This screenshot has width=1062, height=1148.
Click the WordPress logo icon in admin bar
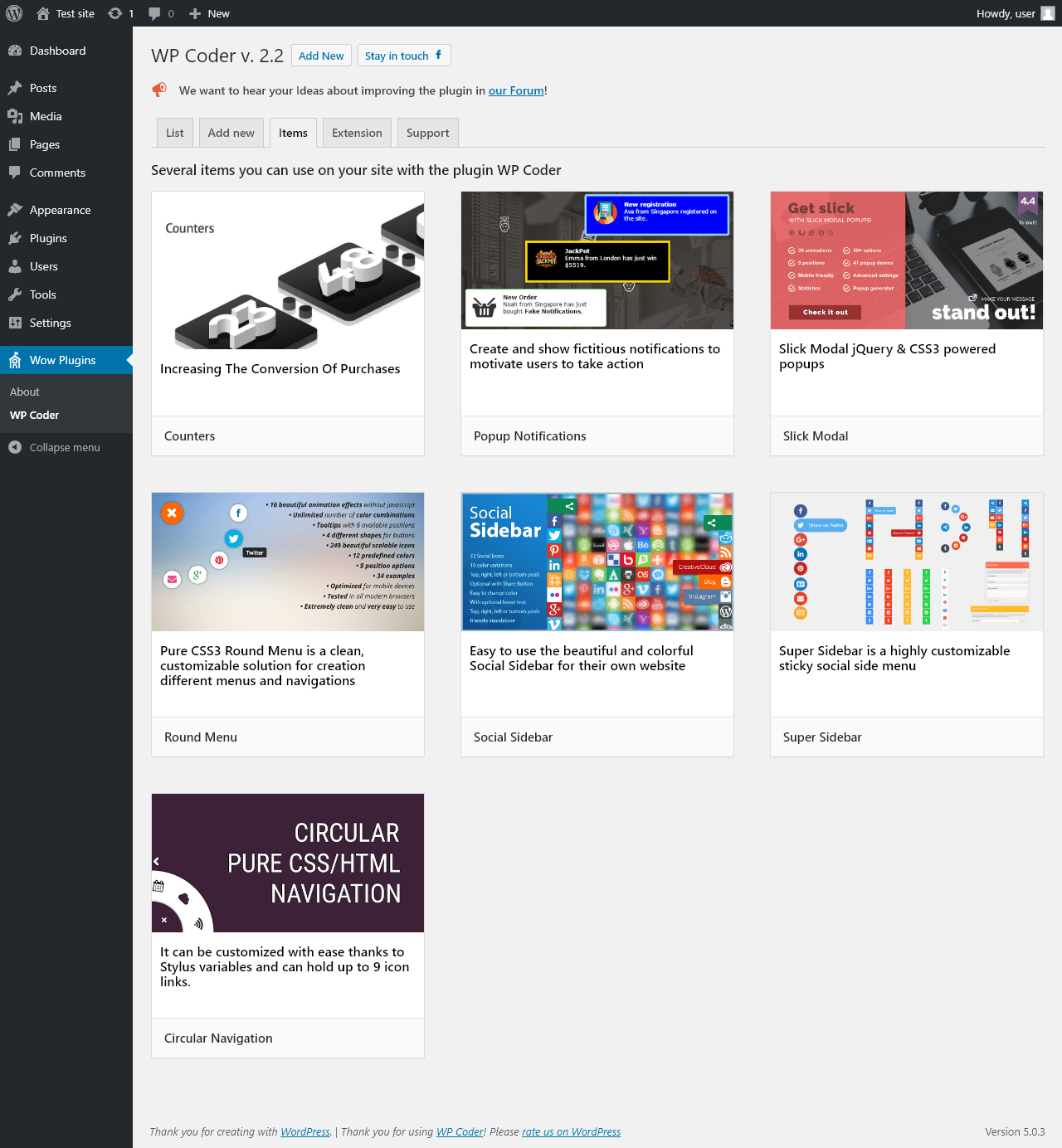tap(14, 13)
